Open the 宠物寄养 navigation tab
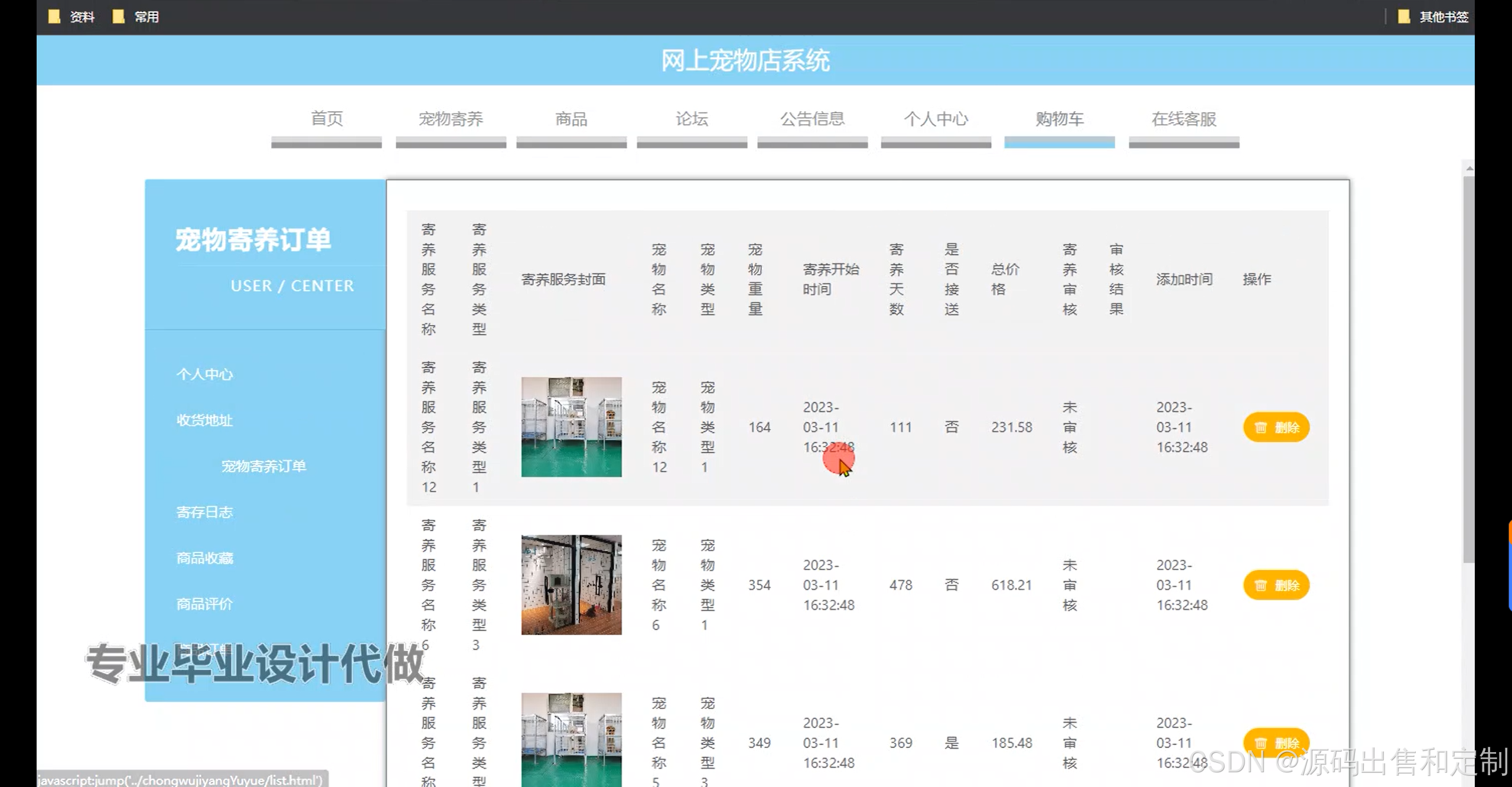Viewport: 1512px width, 787px height. pos(451,119)
